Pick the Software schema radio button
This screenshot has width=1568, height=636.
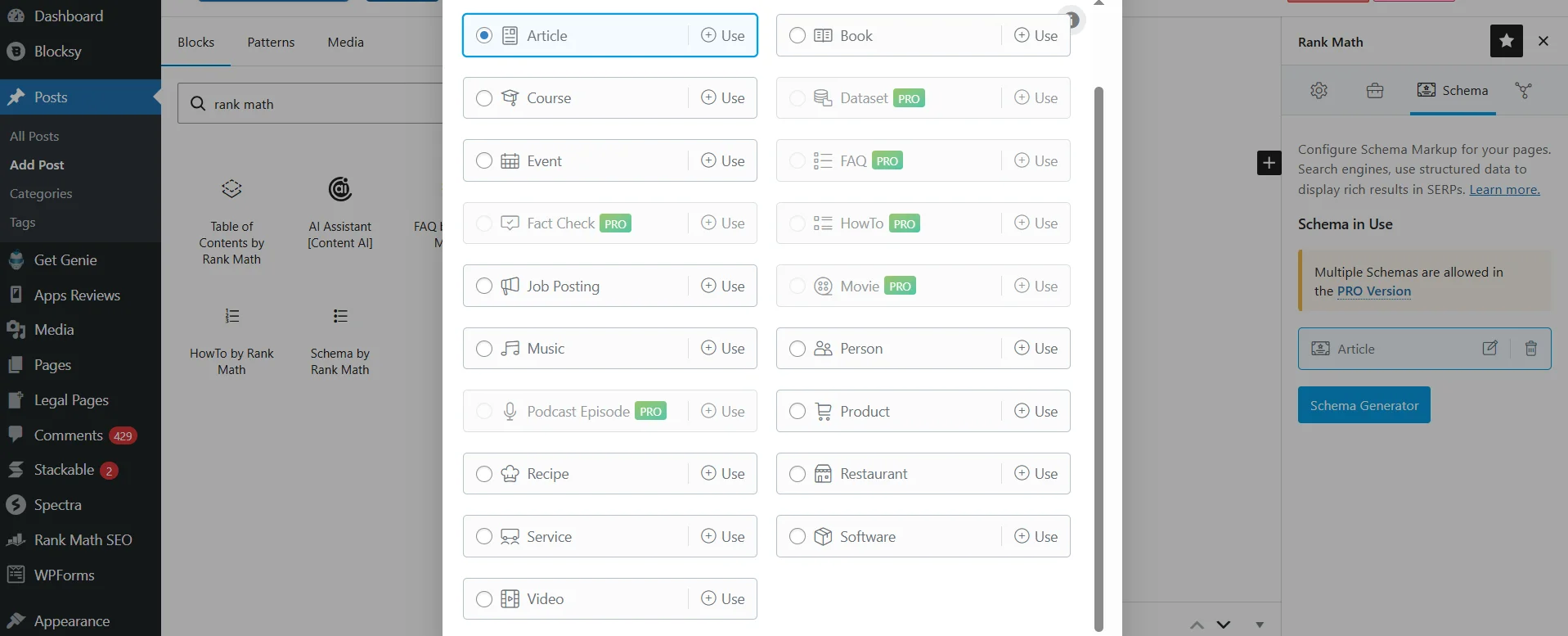coord(797,536)
